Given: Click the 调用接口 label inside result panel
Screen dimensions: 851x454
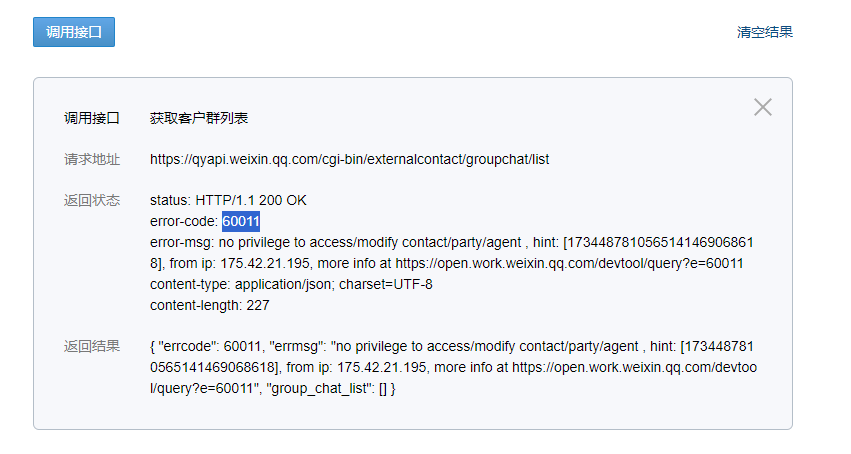Looking at the screenshot, I should [92, 118].
